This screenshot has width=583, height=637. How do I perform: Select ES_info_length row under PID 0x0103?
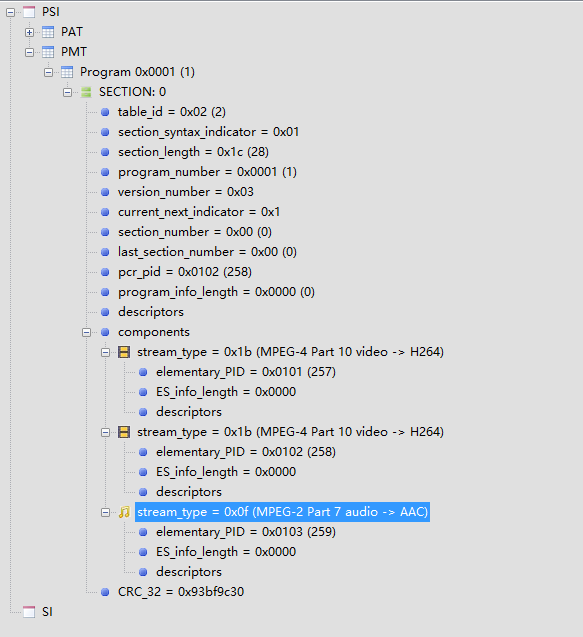coord(226,552)
